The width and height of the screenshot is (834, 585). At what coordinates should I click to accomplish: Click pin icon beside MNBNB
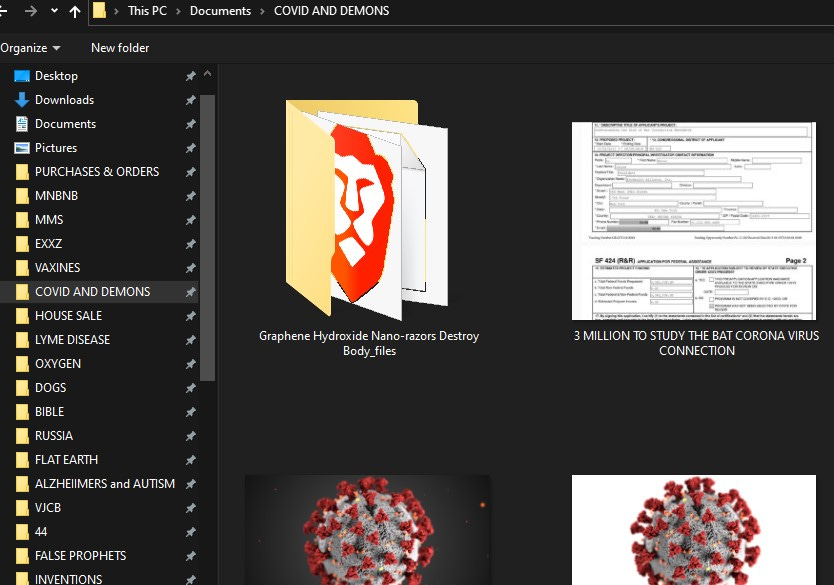(190, 196)
